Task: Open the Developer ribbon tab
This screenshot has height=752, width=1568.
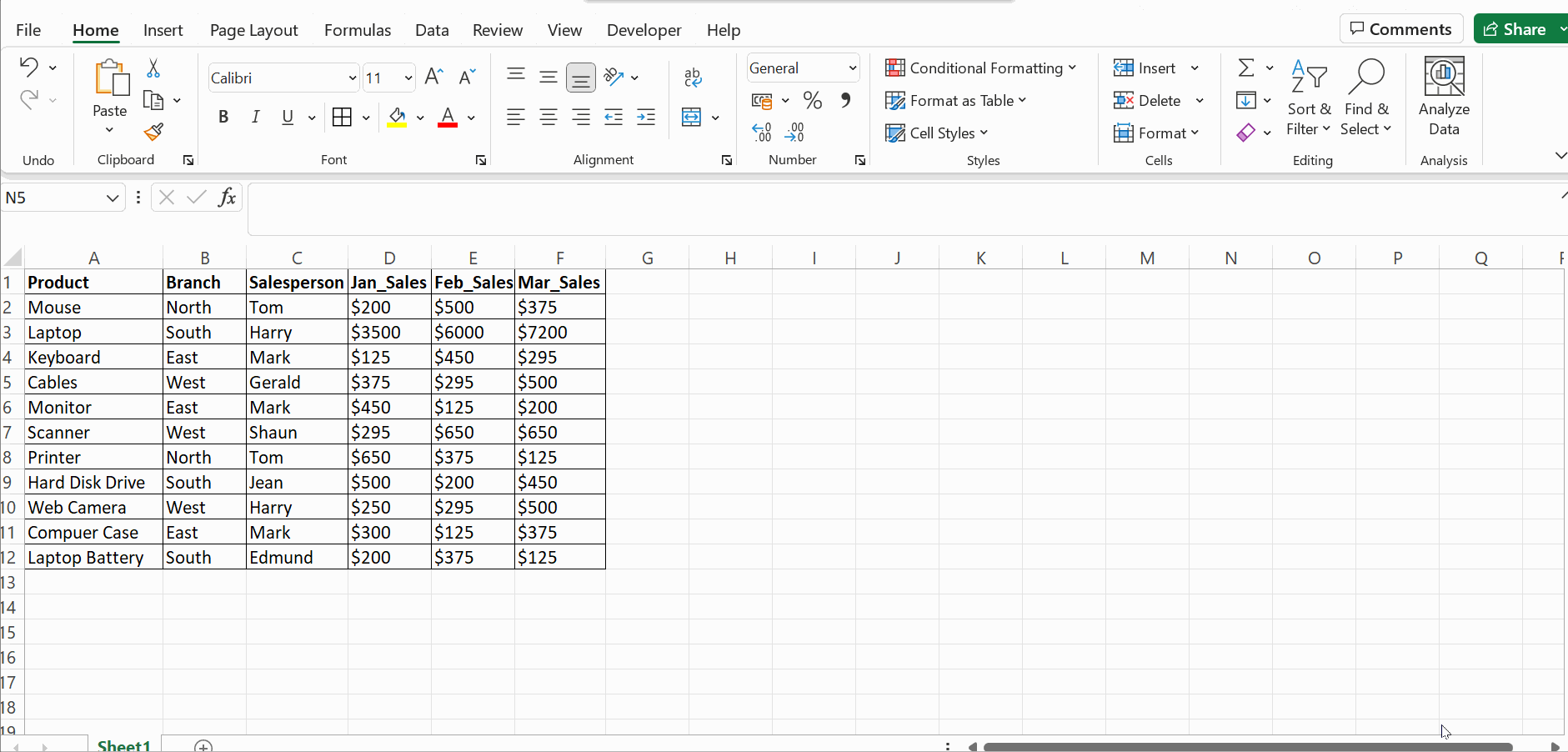Action: (644, 30)
